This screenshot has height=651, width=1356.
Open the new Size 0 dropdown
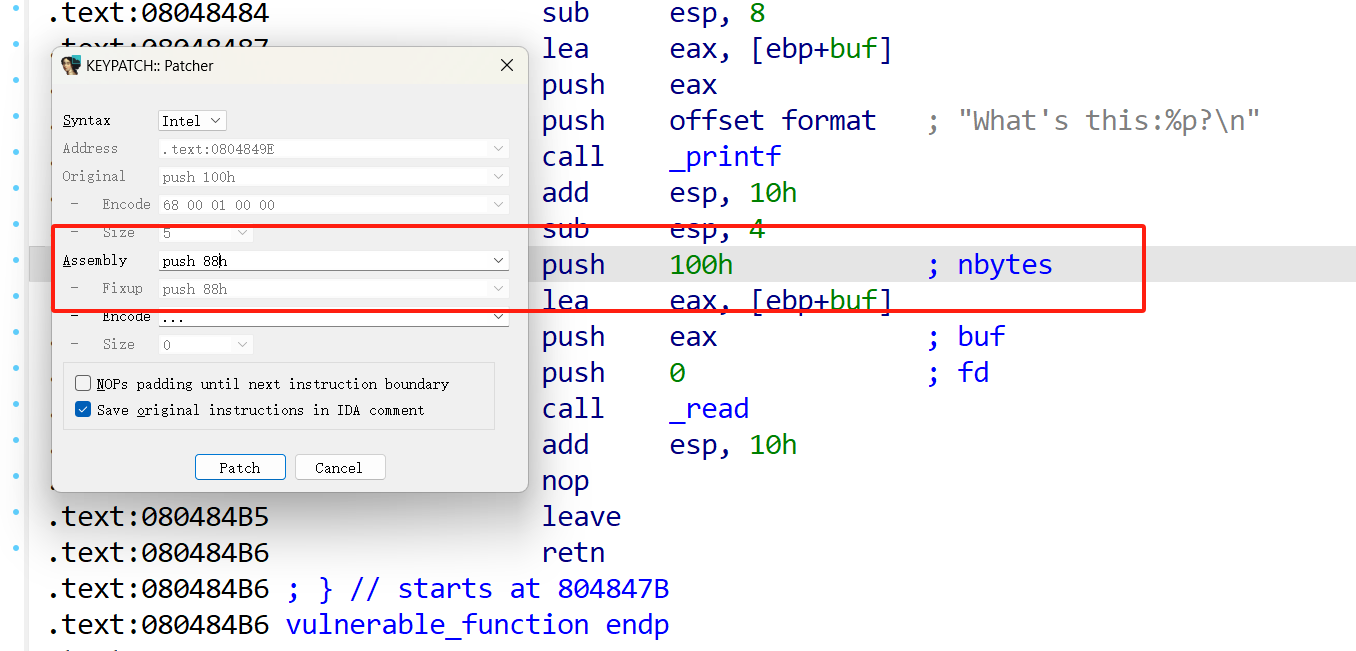click(205, 345)
